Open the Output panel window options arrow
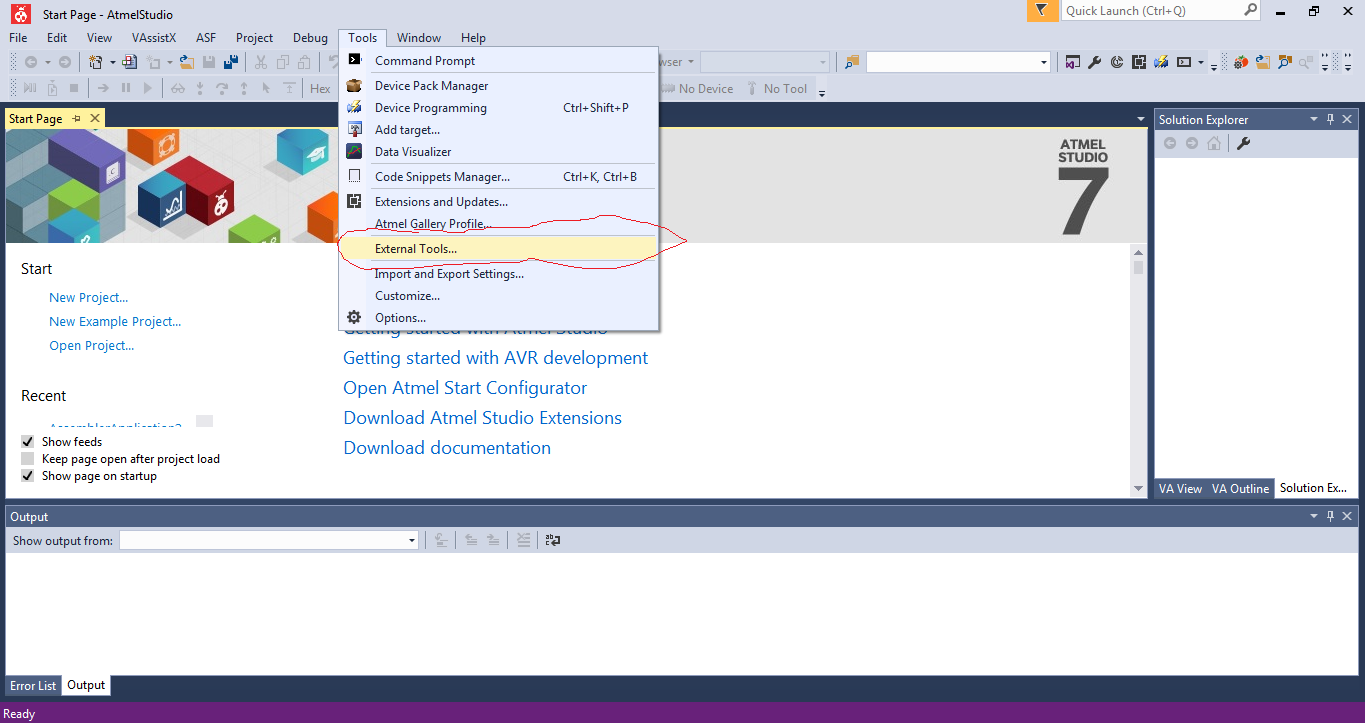Image resolution: width=1365 pixels, height=723 pixels. [x=1314, y=516]
